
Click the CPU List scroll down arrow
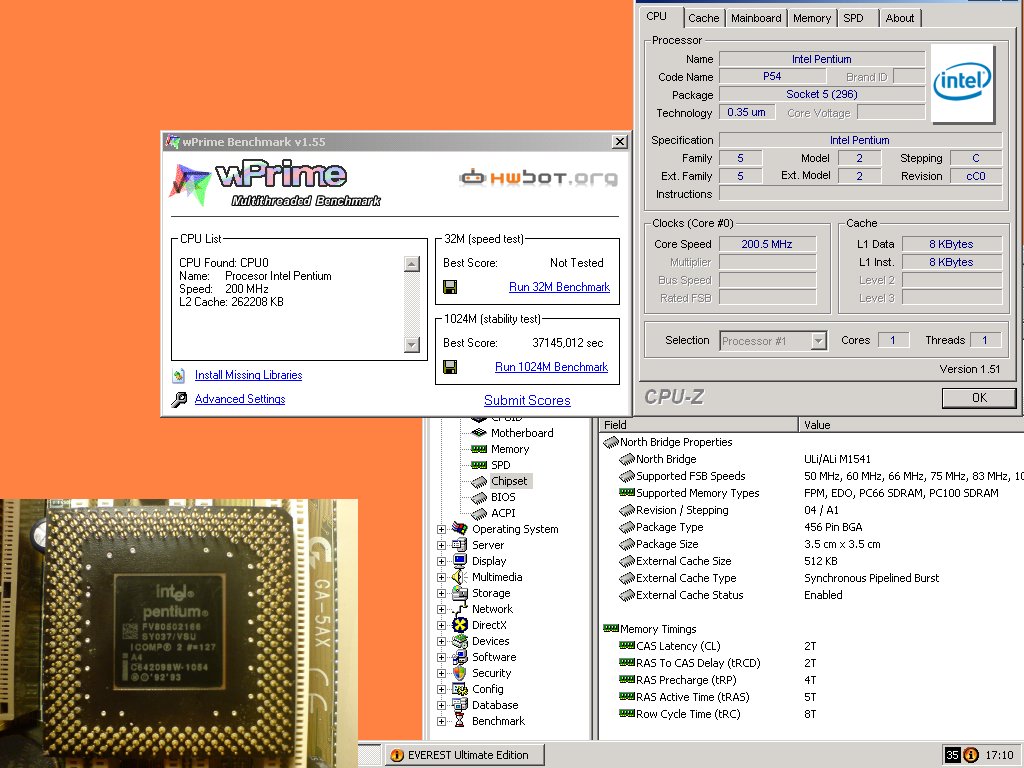[x=411, y=344]
